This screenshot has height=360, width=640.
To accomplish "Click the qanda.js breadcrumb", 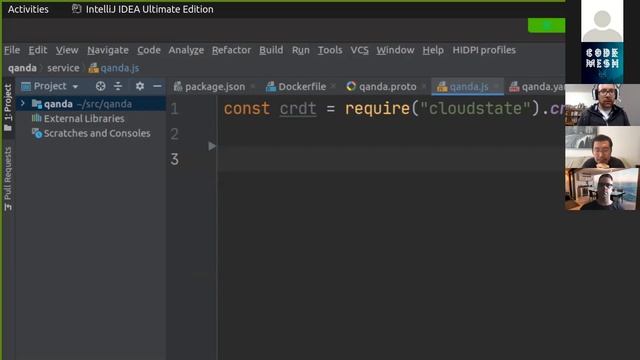I will (x=114, y=68).
